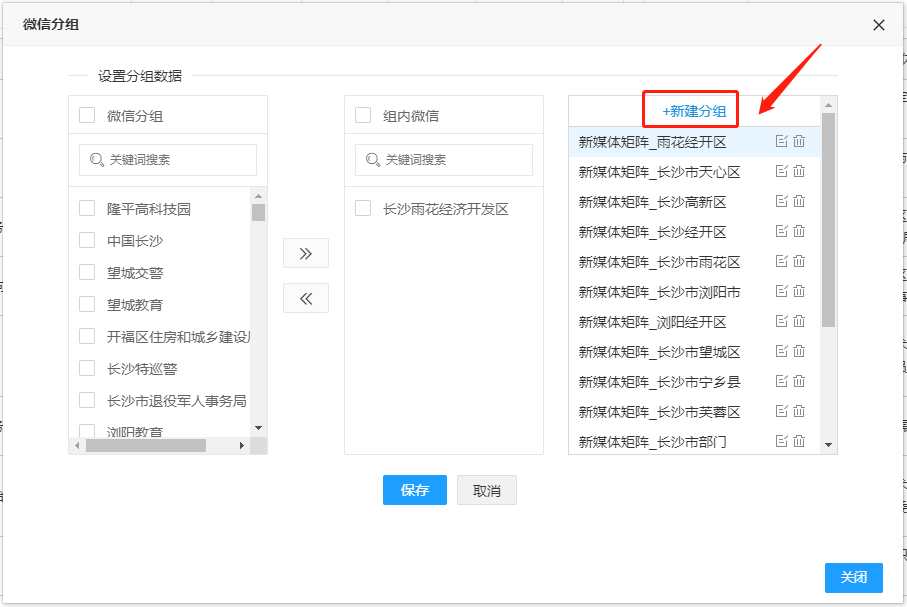Image resolution: width=907 pixels, height=607 pixels.
Task: Focus the 组内微信 keyword search field
Action: (452, 160)
